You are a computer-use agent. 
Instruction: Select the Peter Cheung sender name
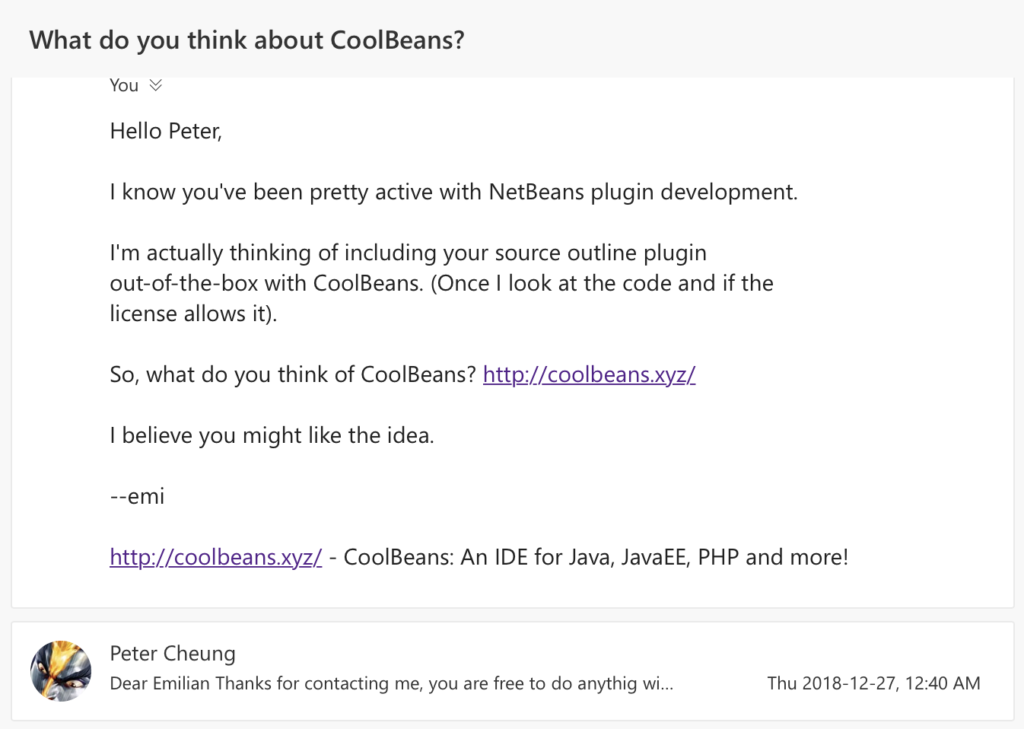[172, 653]
